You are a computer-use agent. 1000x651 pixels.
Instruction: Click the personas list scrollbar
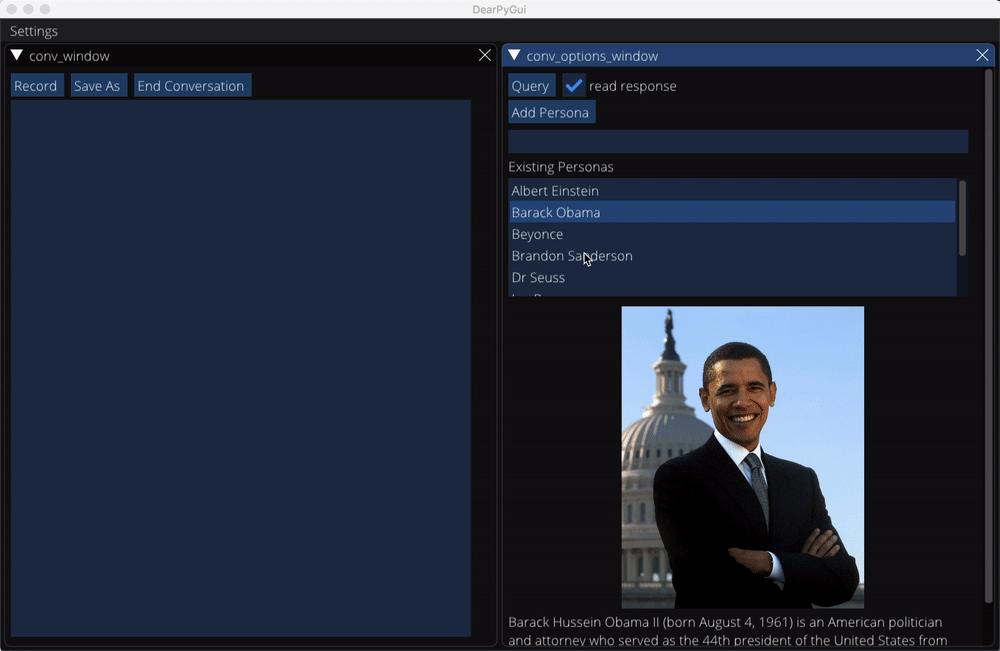point(962,218)
